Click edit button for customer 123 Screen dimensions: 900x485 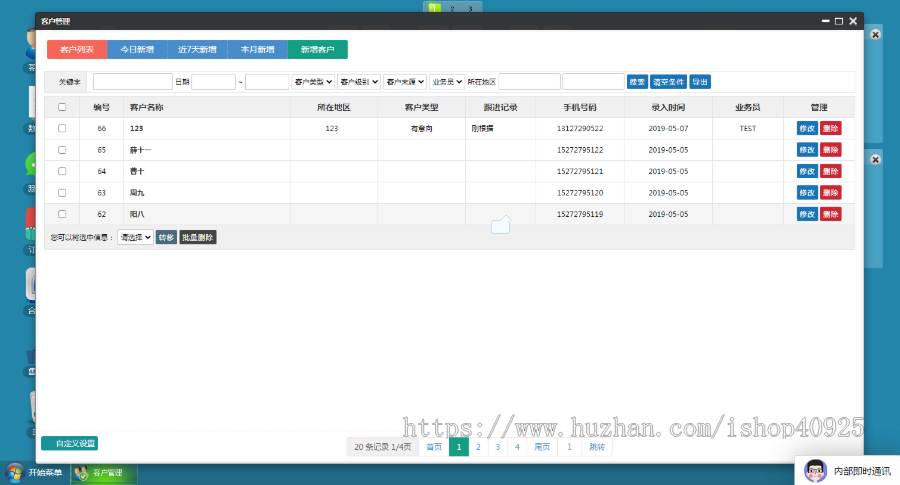pos(806,128)
